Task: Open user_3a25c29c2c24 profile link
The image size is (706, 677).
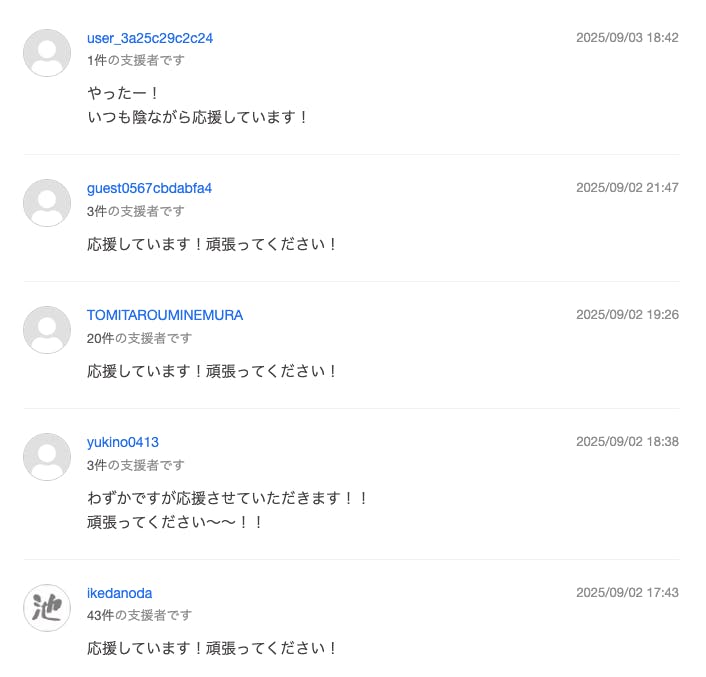Action: pyautogui.click(x=150, y=38)
